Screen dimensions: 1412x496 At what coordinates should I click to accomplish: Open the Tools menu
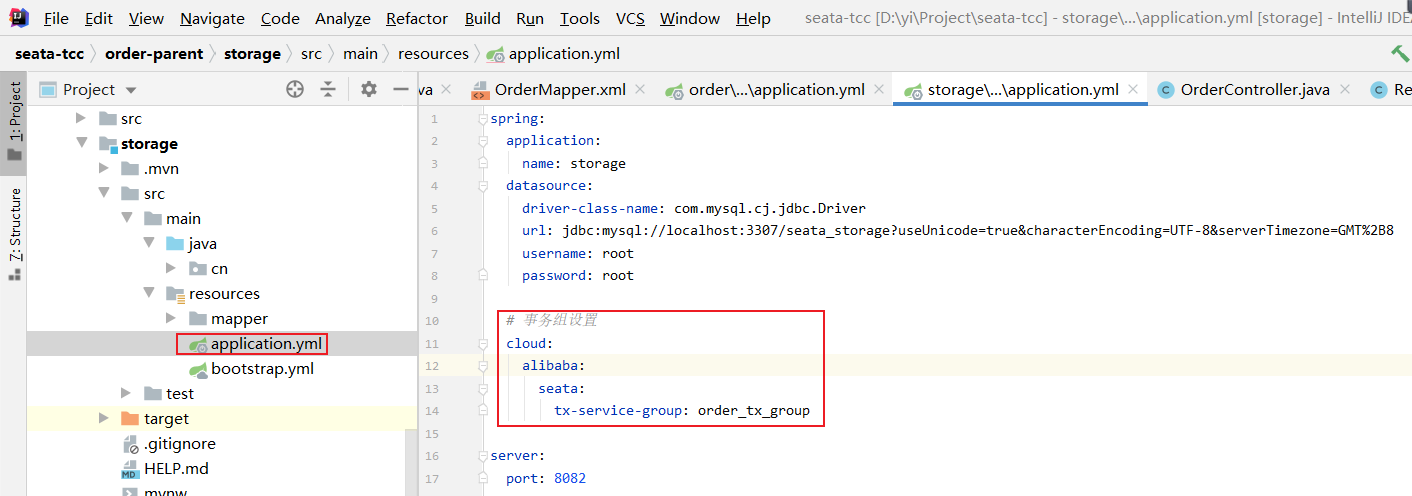580,19
